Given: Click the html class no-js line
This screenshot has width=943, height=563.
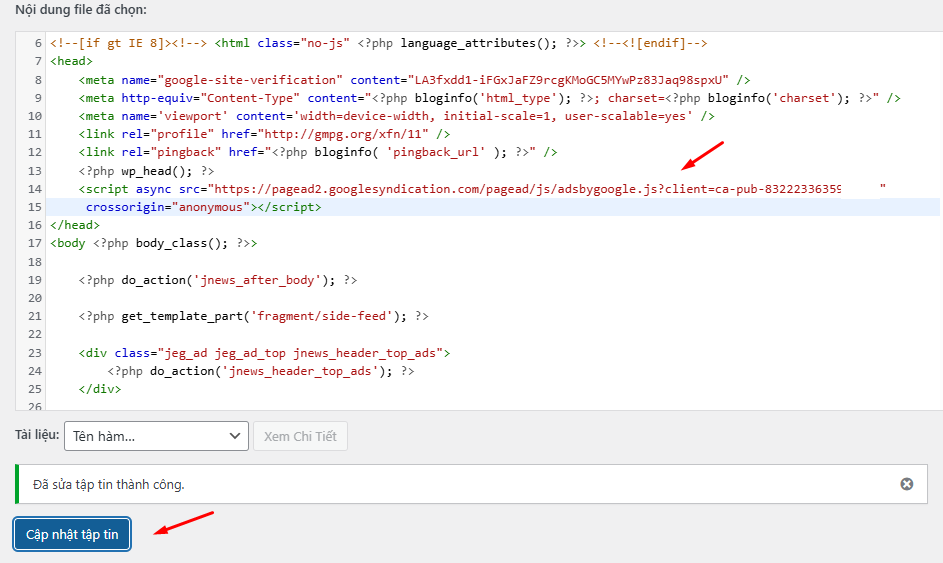Looking at the screenshot, I should pos(379,43).
